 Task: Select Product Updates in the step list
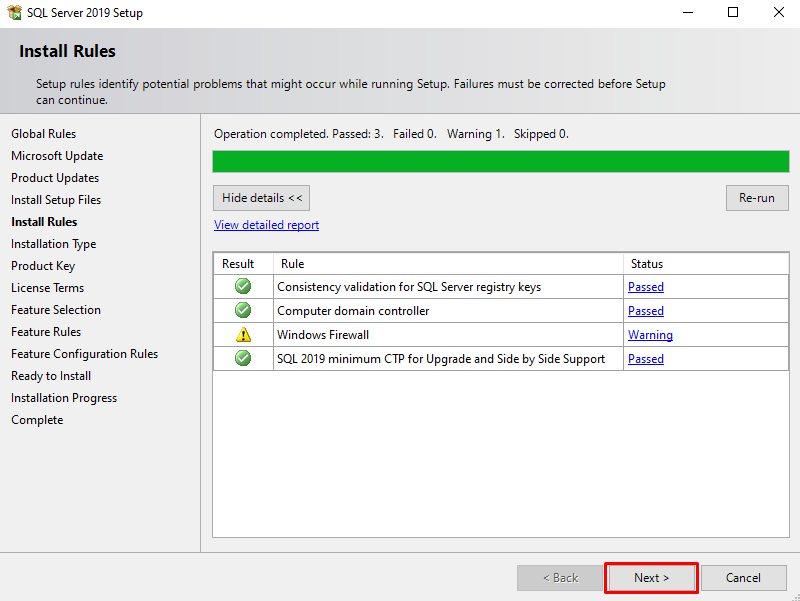point(55,178)
